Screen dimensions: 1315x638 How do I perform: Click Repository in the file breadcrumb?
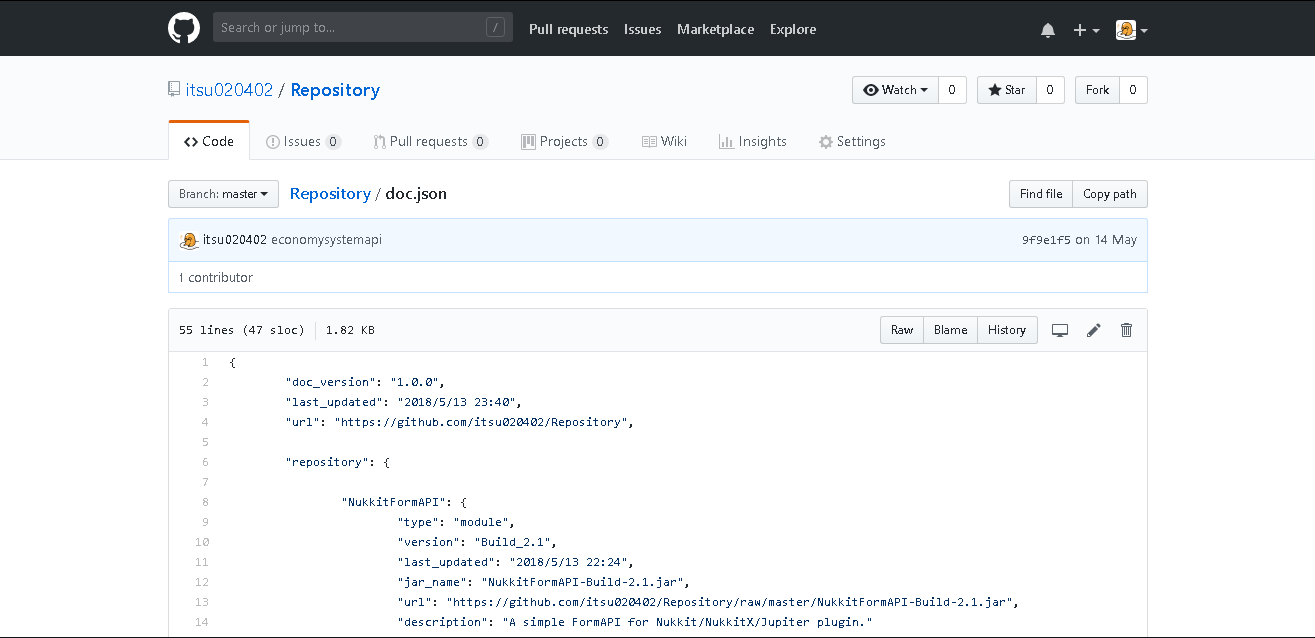330,194
